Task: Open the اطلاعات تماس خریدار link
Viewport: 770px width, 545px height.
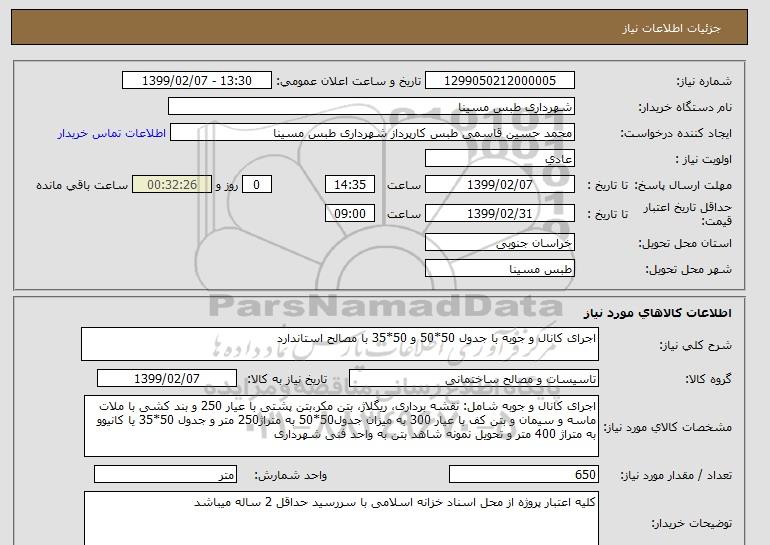Action: pyautogui.click(x=111, y=133)
